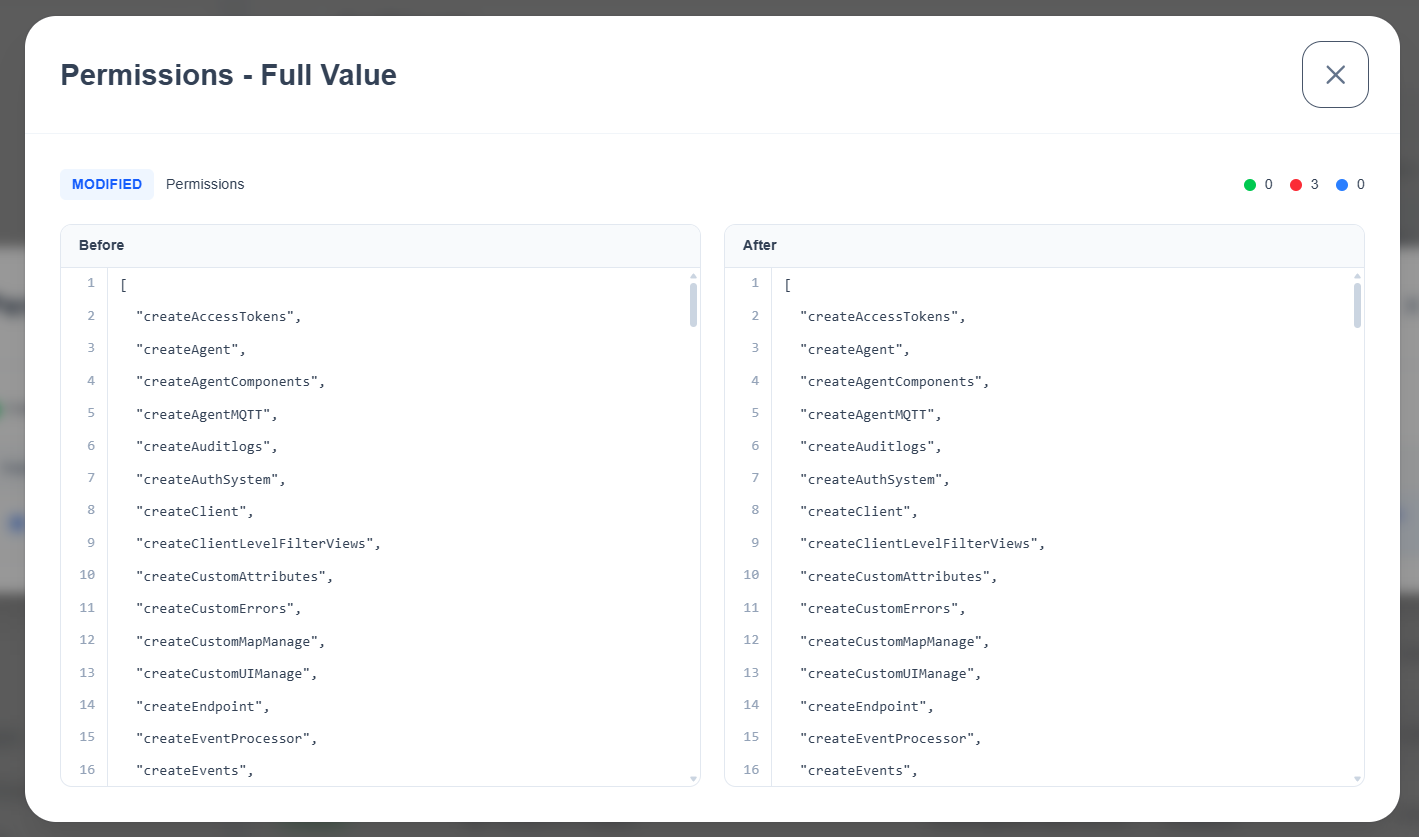Image resolution: width=1419 pixels, height=837 pixels.
Task: Close the Permissions Full Value dialog
Action: tap(1335, 74)
